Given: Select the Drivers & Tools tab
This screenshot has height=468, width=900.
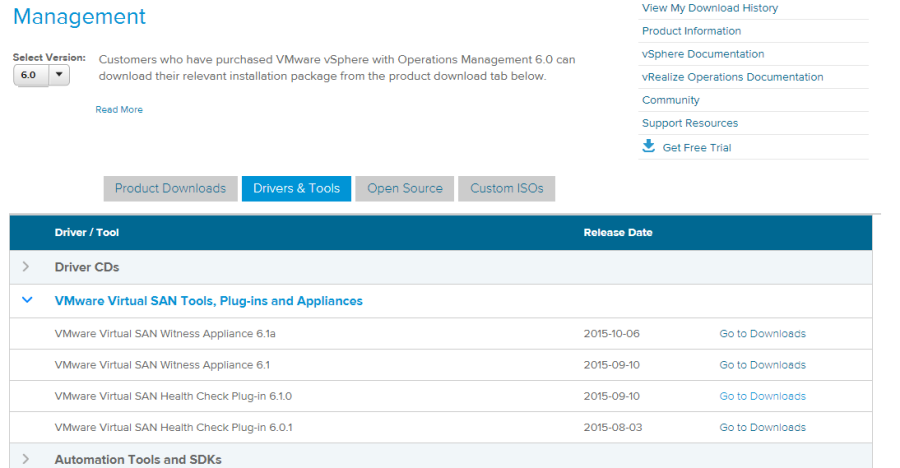Looking at the screenshot, I should (x=296, y=188).
